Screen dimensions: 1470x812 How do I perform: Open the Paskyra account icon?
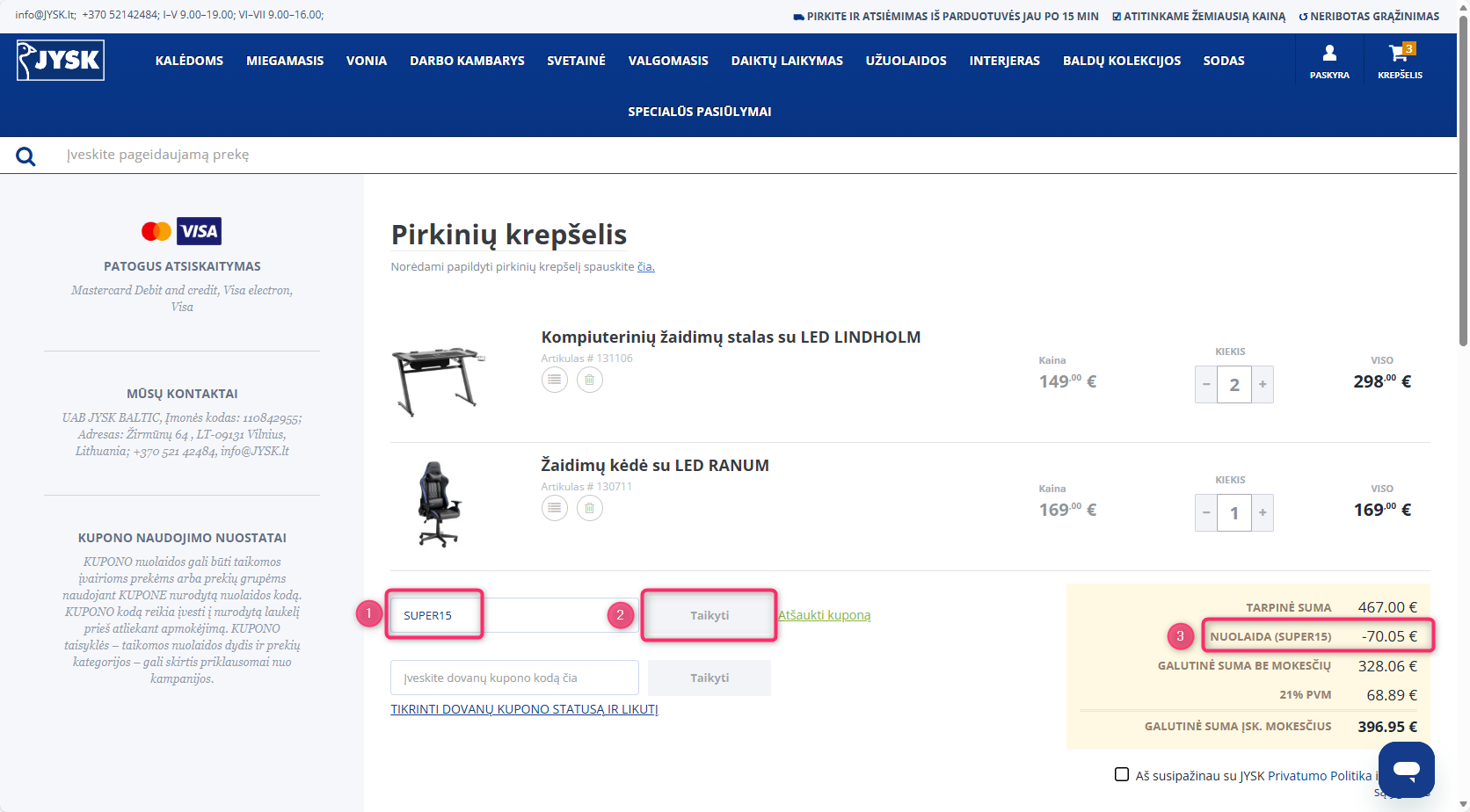pyautogui.click(x=1329, y=62)
